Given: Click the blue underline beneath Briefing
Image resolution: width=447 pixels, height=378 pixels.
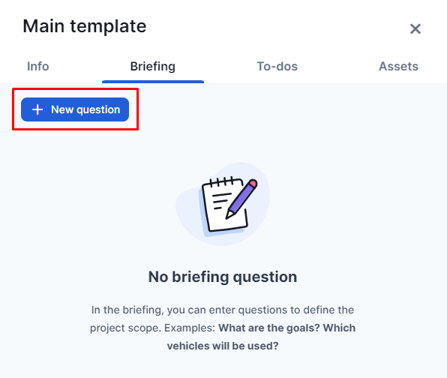Looking at the screenshot, I should pos(153,82).
